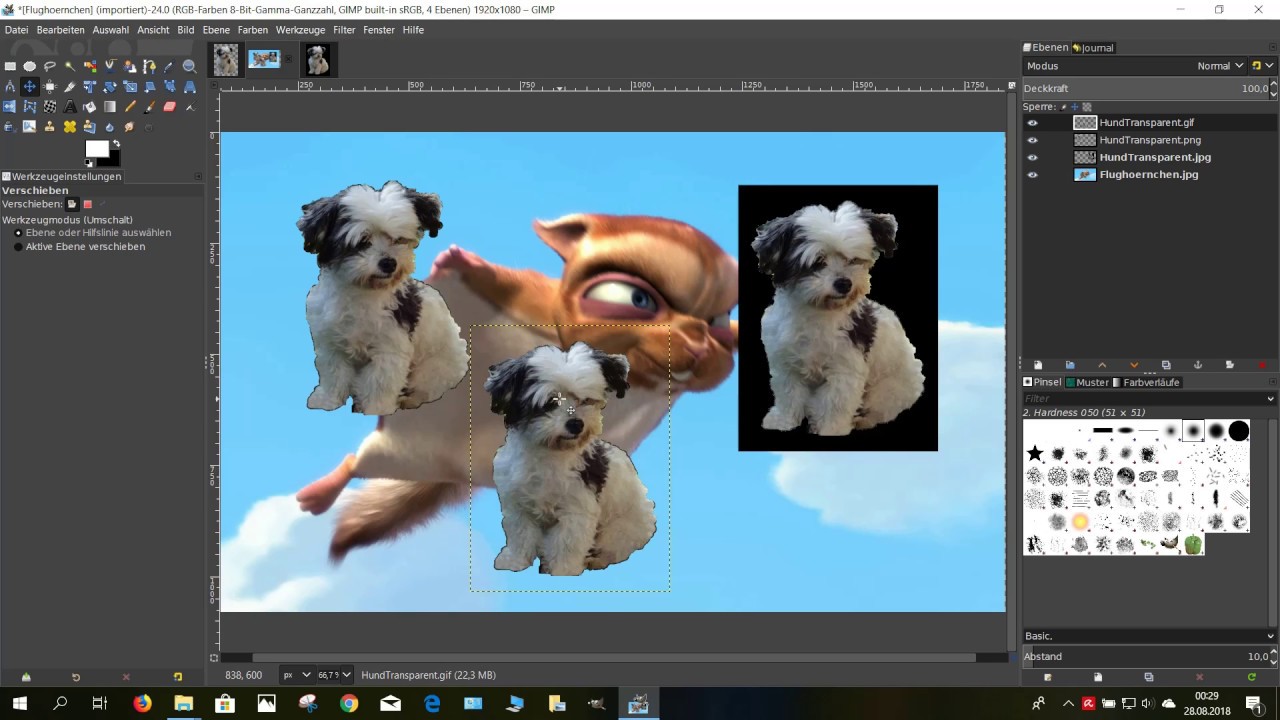Select the Rectangle Select tool

(10, 67)
